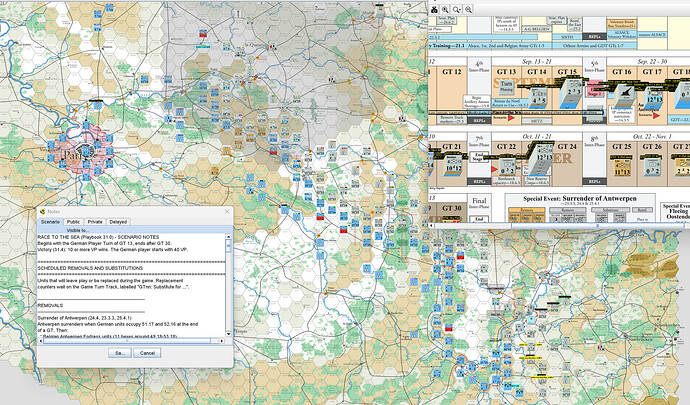Click the Notes vertical scrollbar up arrow
The image size is (690, 405).
pyautogui.click(x=228, y=237)
